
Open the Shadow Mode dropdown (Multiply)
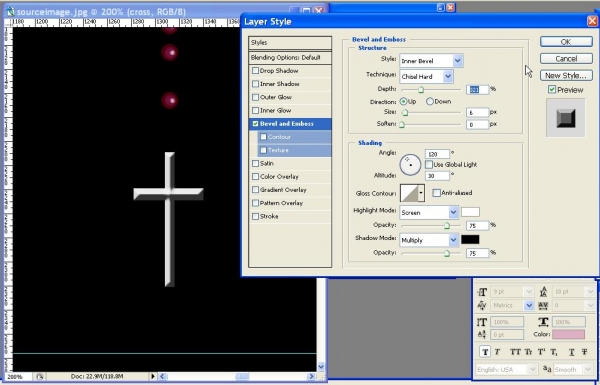point(453,240)
